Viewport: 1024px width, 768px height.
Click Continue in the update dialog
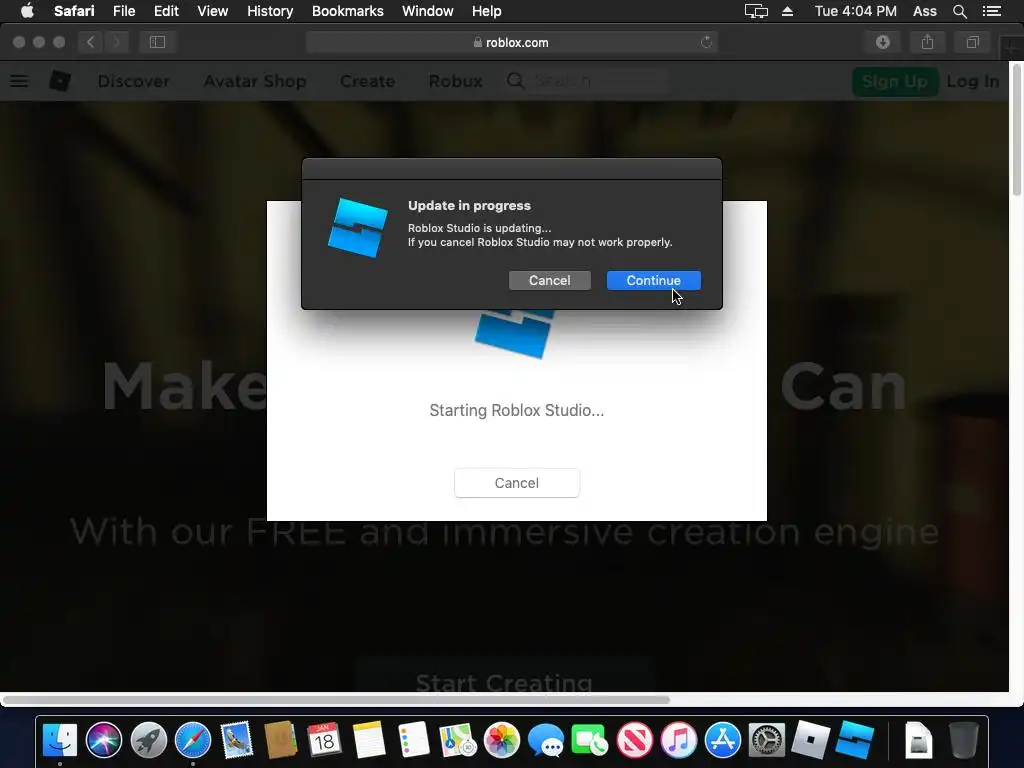[x=653, y=280]
